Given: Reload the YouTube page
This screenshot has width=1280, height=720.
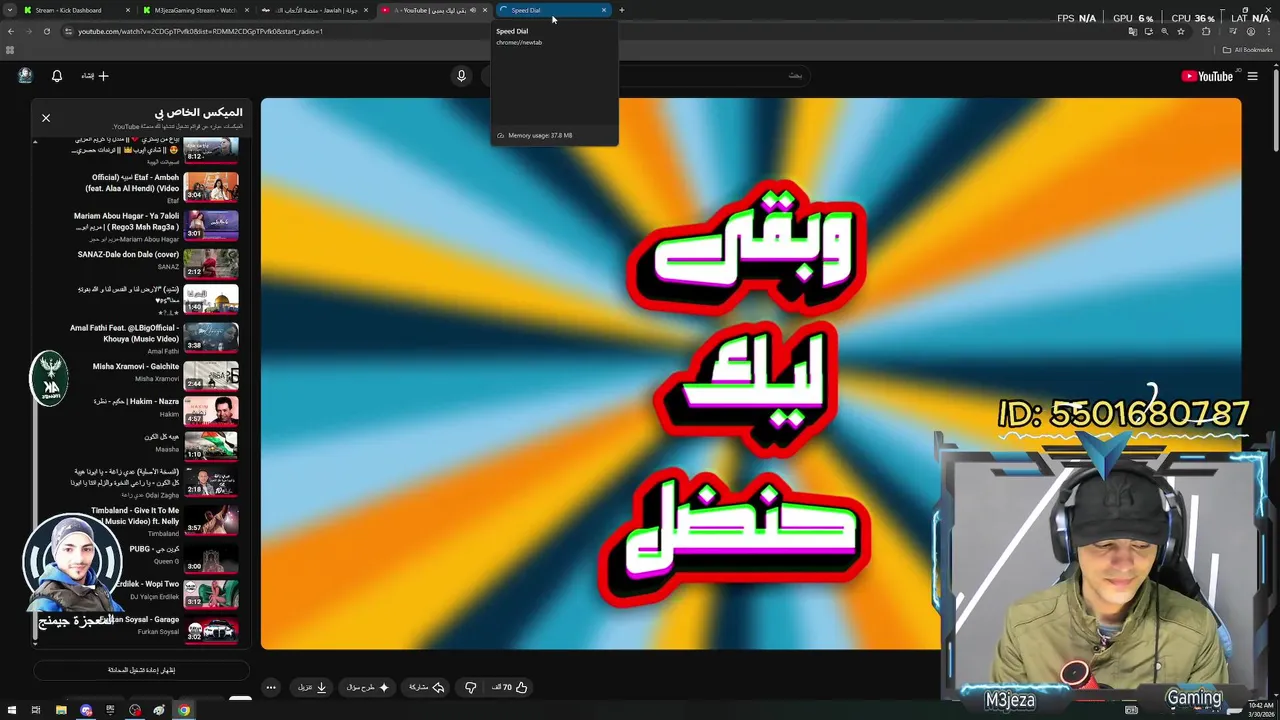Looking at the screenshot, I should [46, 31].
